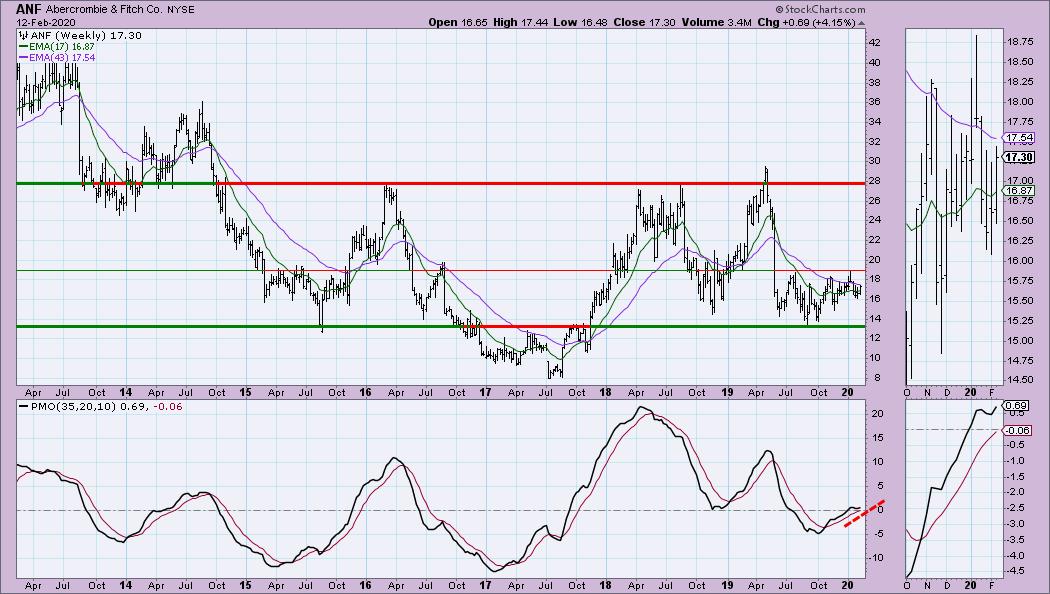Click the 'EMA(43) 17.54' legend entry
This screenshot has width=1050, height=594.
(x=62, y=58)
